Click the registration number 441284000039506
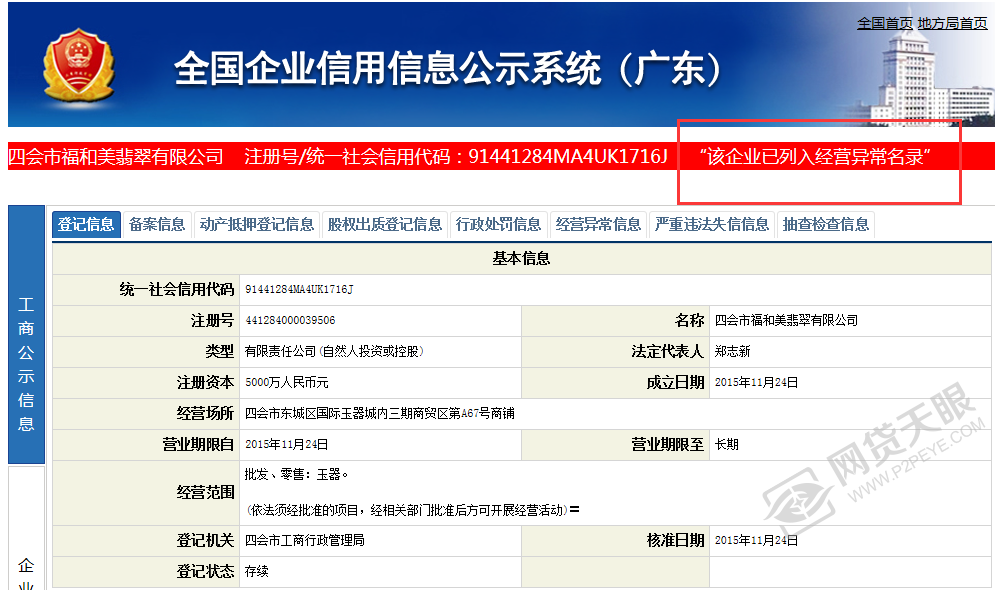The height and width of the screenshot is (590, 995). (290, 321)
